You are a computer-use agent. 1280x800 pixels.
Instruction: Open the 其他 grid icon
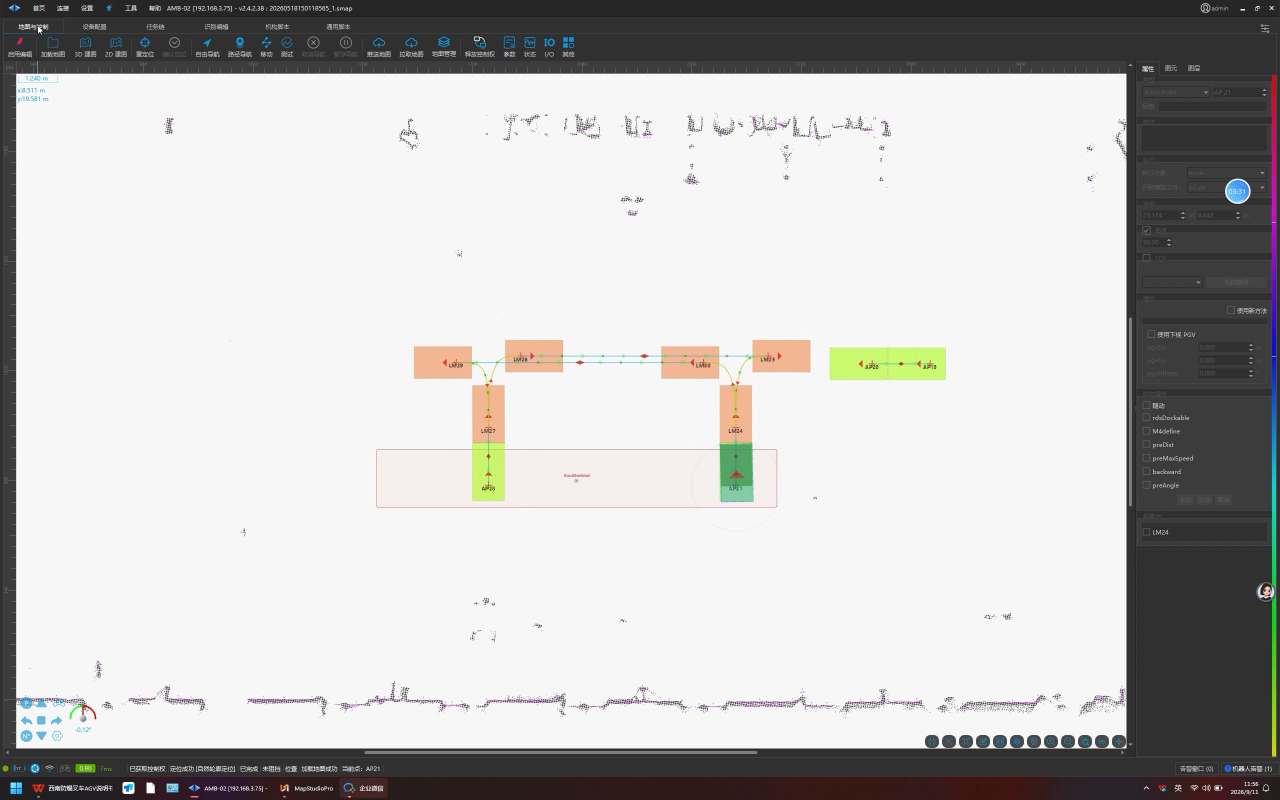tap(568, 43)
